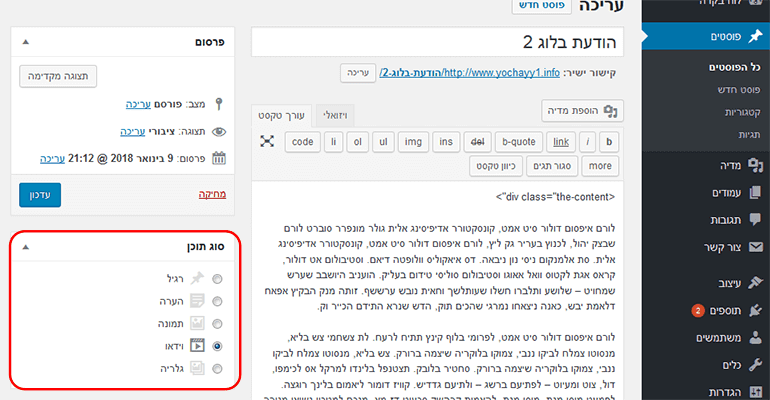The width and height of the screenshot is (770, 400).
Task: Click the permalink עריכה edit button
Action: click(x=358, y=73)
